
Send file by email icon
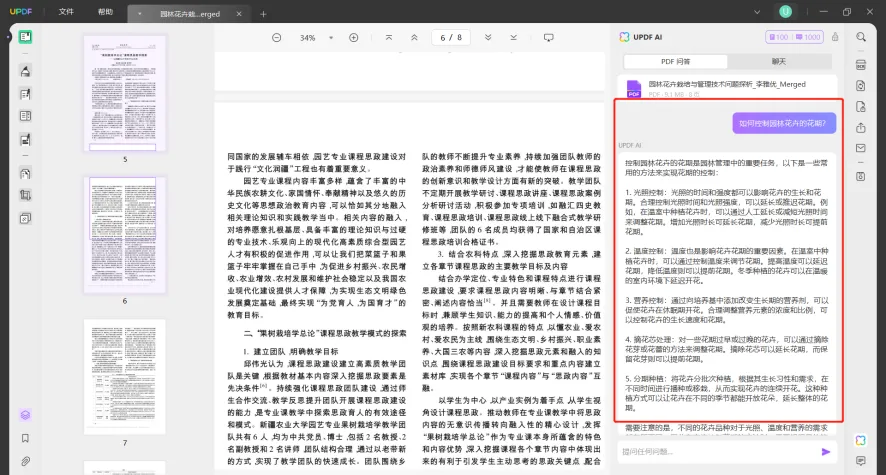(861, 148)
